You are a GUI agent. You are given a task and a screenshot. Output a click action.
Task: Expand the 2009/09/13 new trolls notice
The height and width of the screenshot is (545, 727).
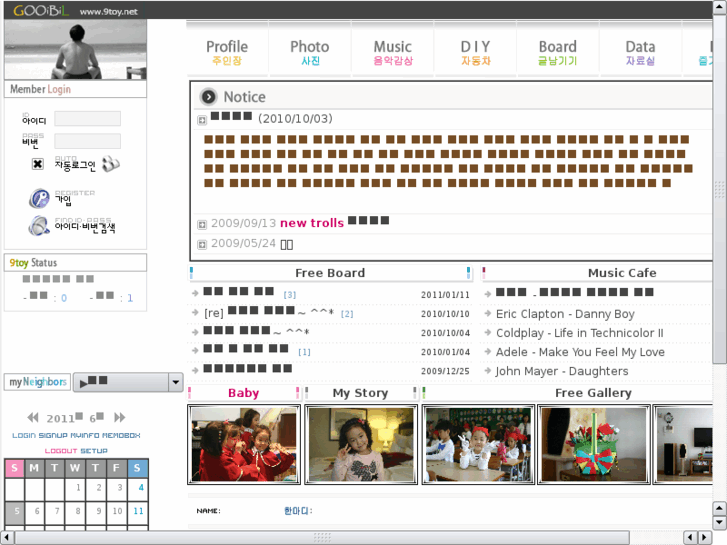coord(202,224)
